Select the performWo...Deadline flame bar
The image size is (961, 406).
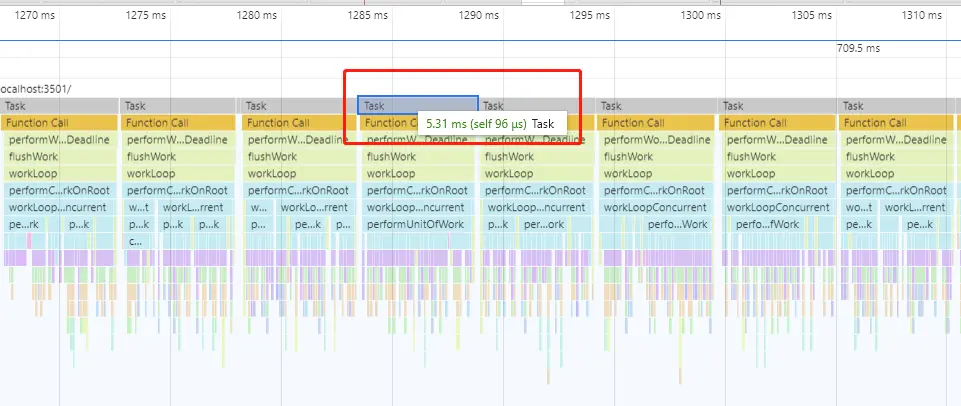[x=656, y=140]
